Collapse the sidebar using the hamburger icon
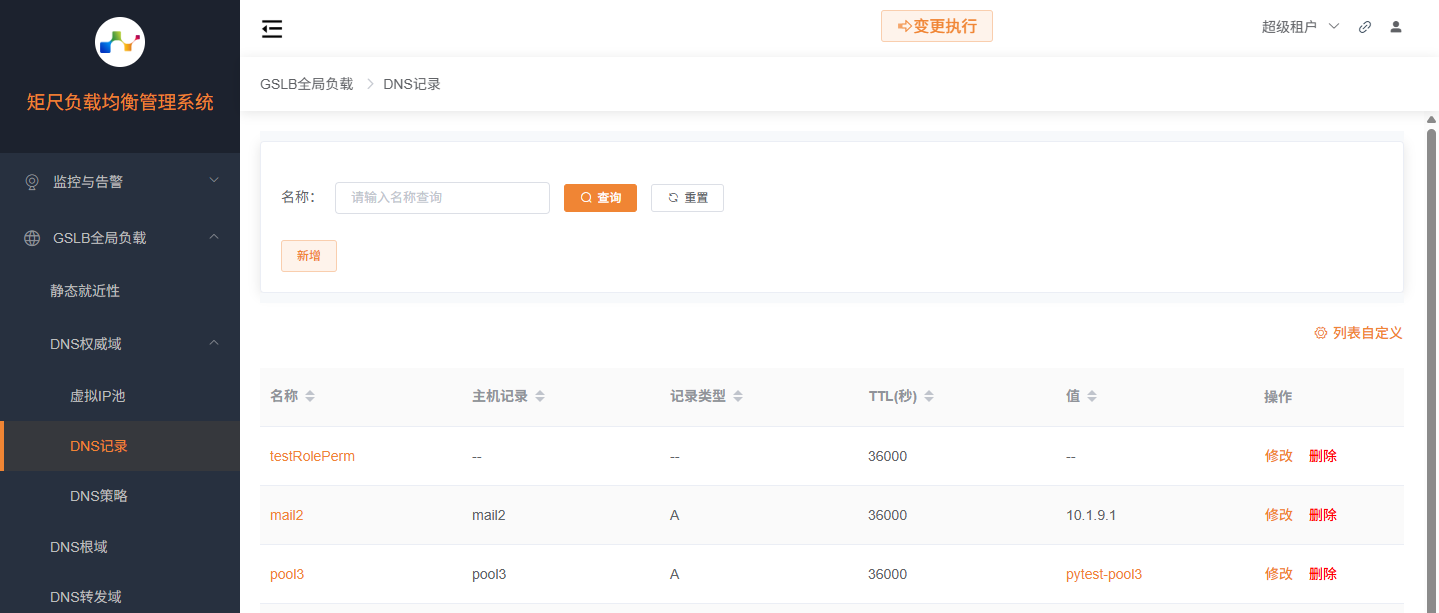Viewport: 1439px width, 613px height. [271, 28]
